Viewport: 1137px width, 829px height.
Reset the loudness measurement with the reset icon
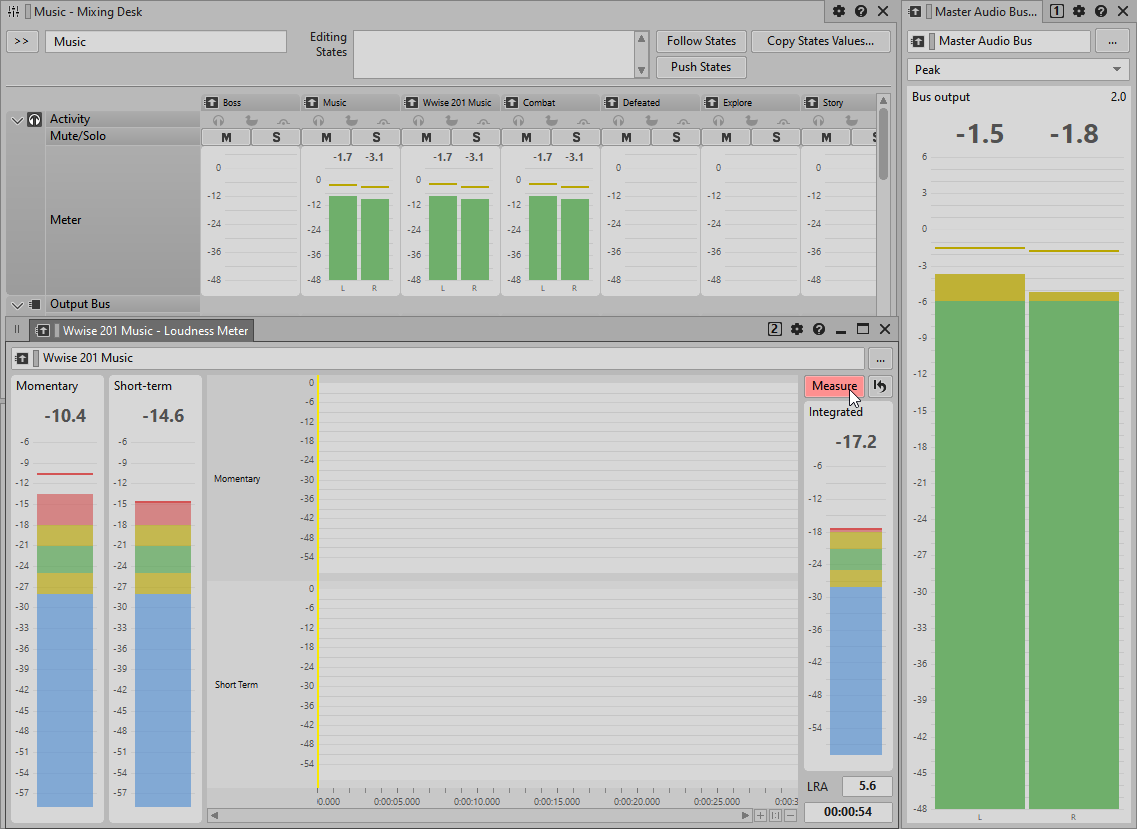pos(880,387)
